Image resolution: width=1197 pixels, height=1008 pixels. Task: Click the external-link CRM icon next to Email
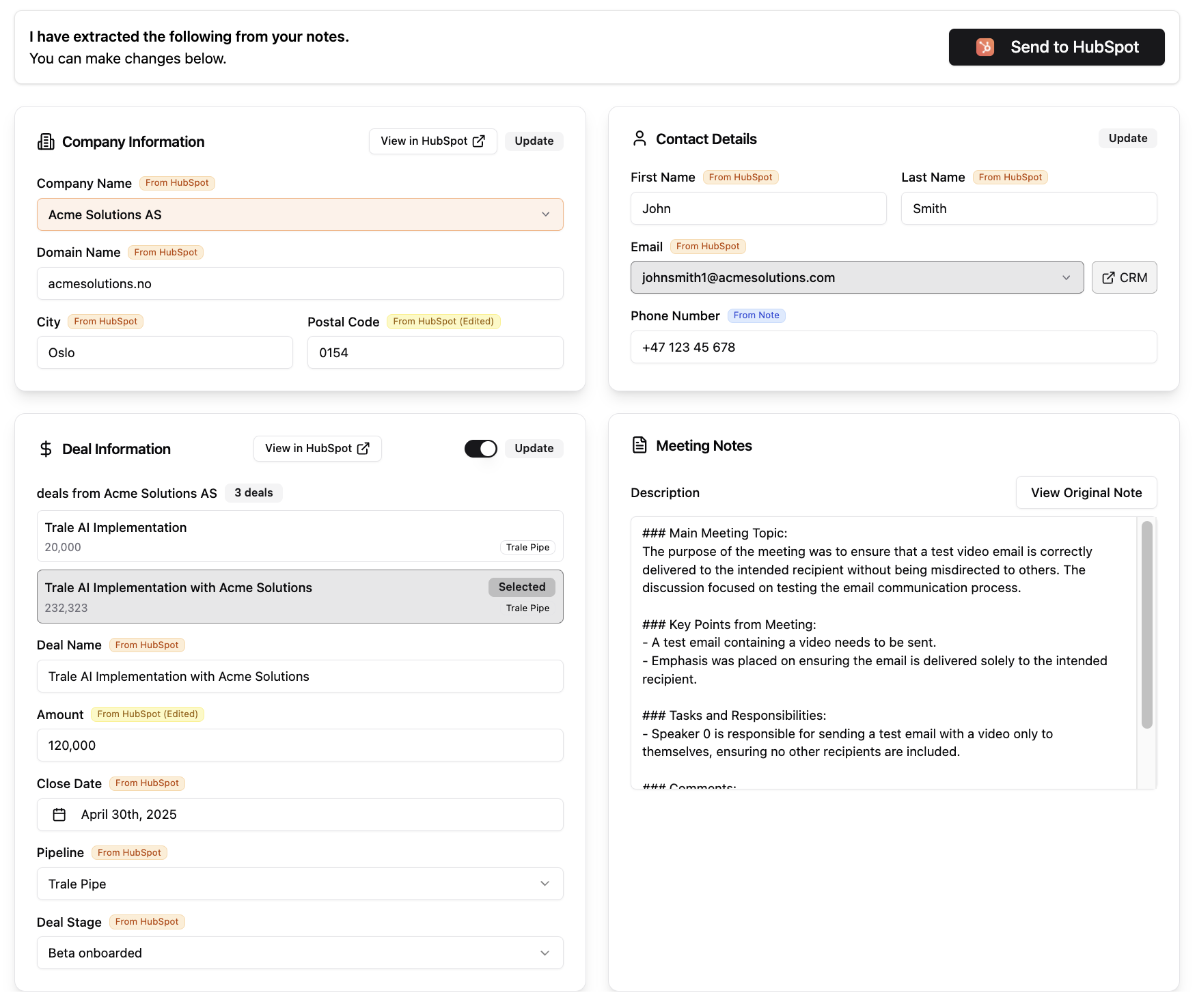point(1109,277)
